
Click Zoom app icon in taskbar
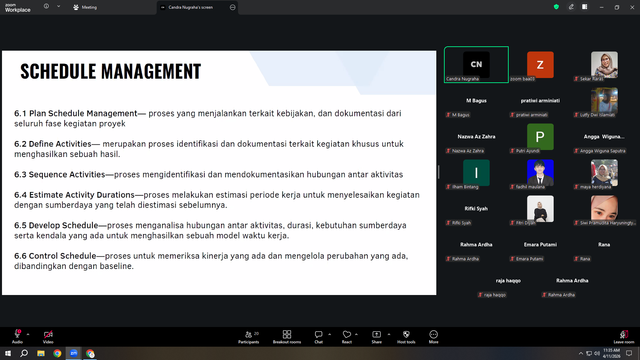(x=74, y=353)
